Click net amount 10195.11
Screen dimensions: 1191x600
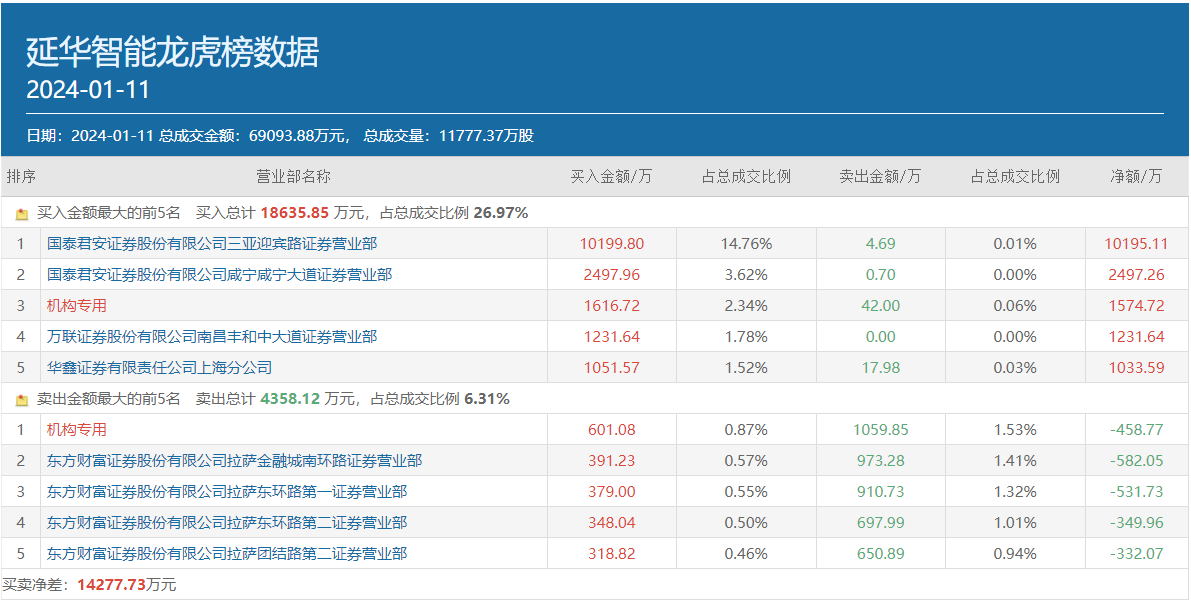[1136, 244]
